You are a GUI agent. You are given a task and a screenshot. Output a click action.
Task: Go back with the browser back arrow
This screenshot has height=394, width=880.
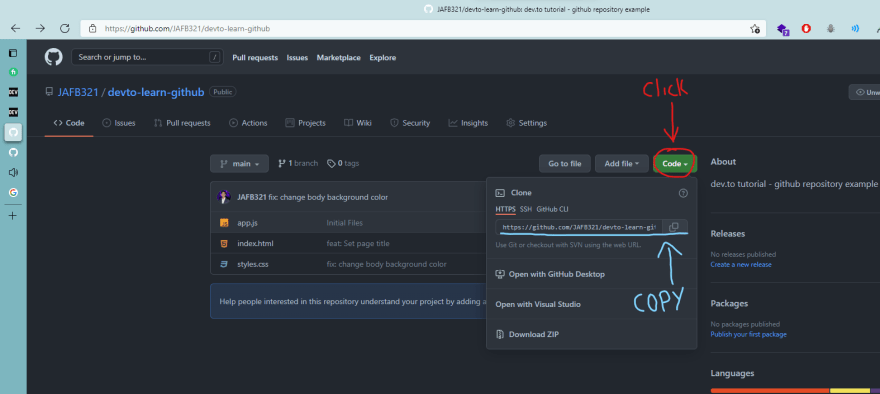(16, 29)
